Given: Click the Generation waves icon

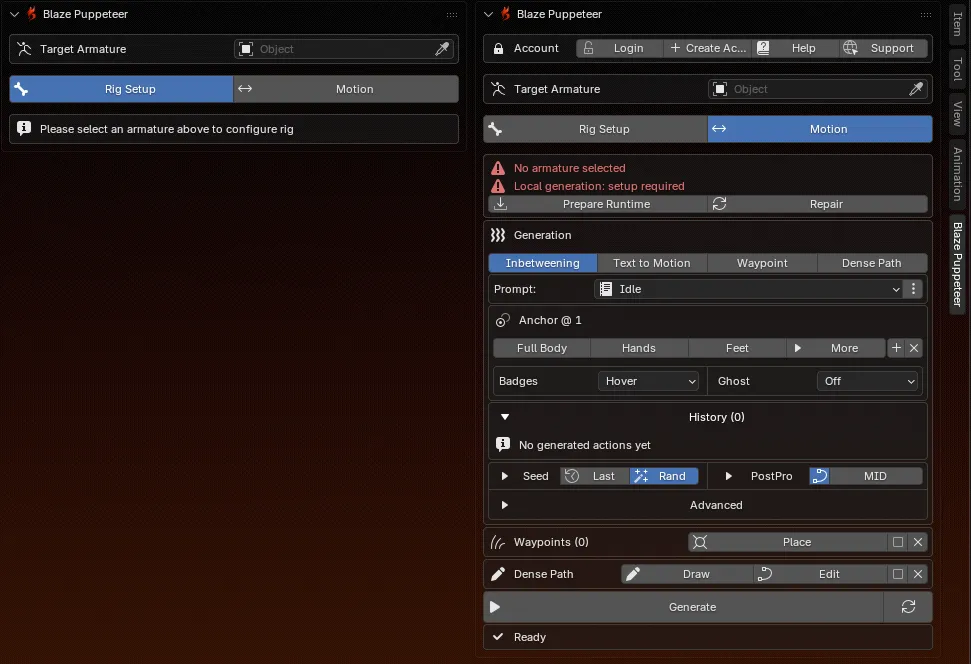Looking at the screenshot, I should click(x=498, y=235).
